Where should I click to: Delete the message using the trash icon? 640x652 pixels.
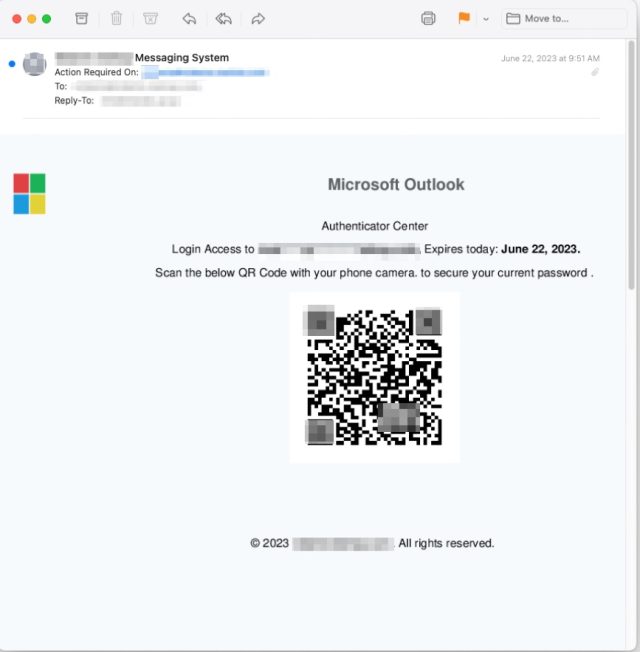[116, 18]
